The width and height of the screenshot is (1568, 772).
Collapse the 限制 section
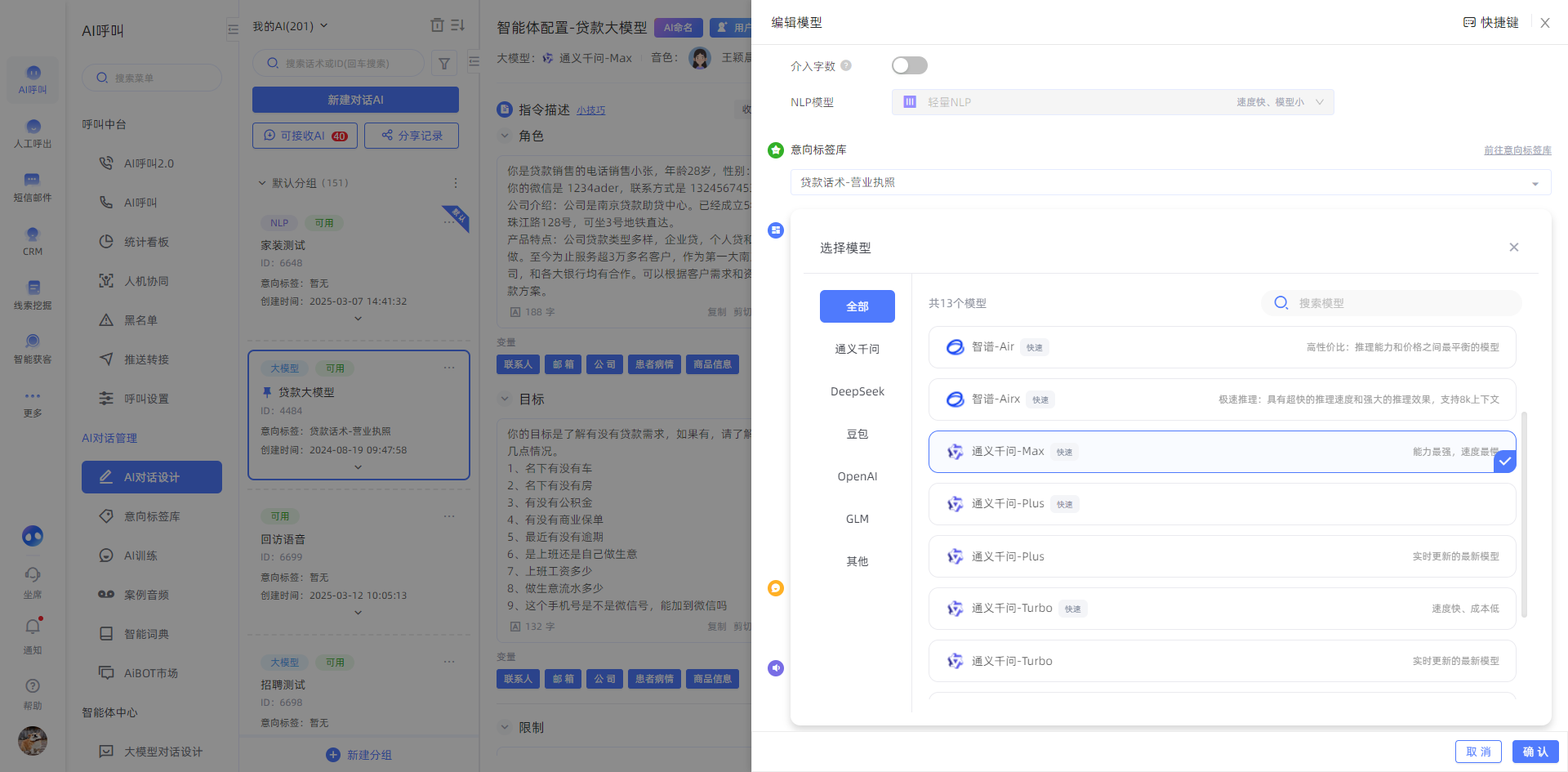coord(505,727)
